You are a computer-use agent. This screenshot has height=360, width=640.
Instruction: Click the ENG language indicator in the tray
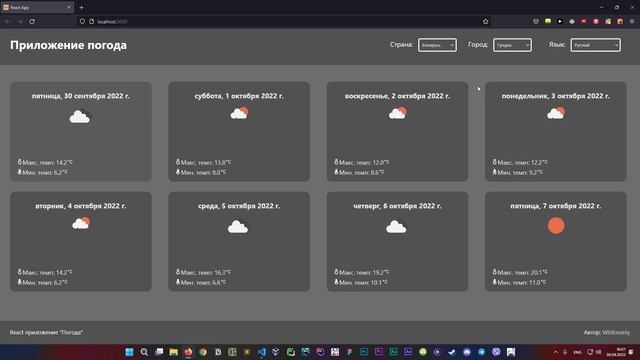click(x=577, y=352)
